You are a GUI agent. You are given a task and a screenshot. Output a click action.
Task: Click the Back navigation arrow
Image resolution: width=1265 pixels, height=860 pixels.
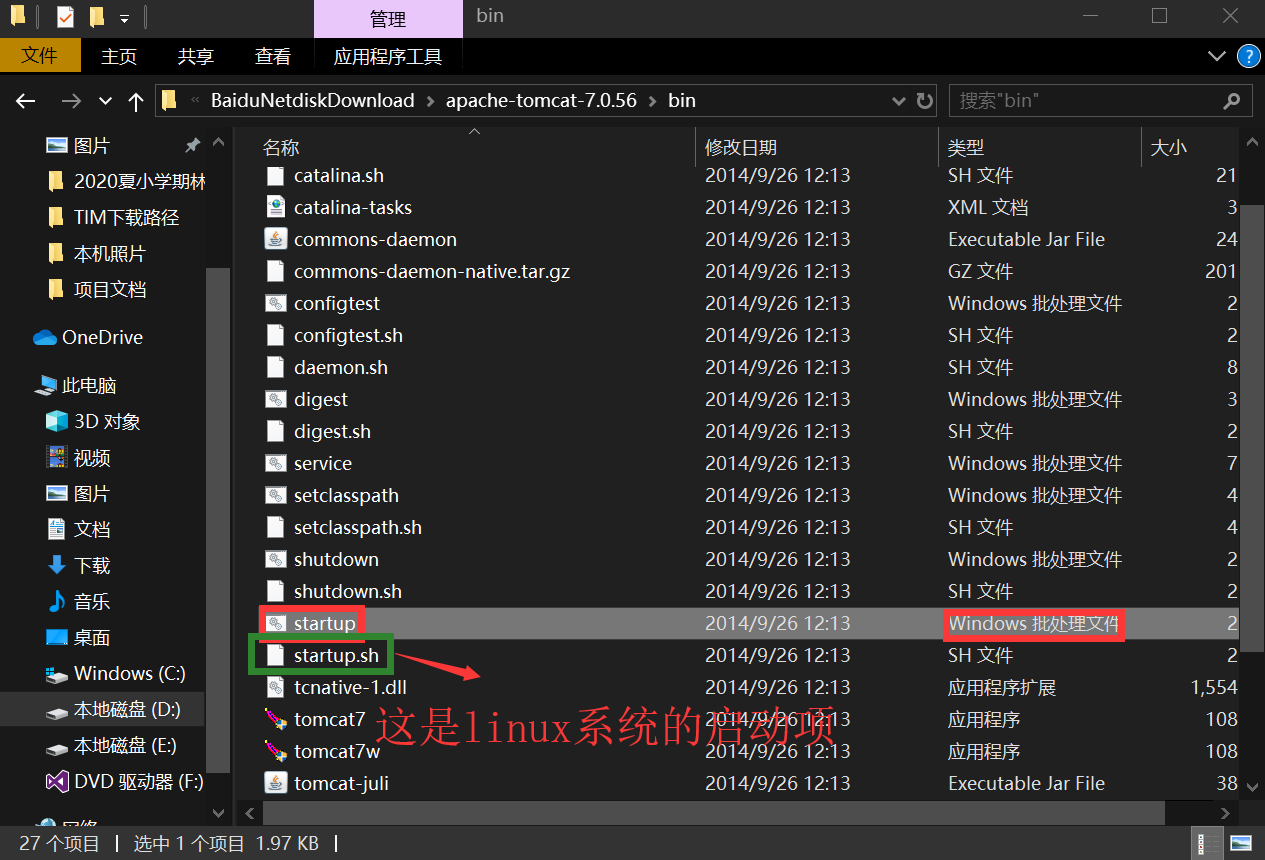point(26,101)
